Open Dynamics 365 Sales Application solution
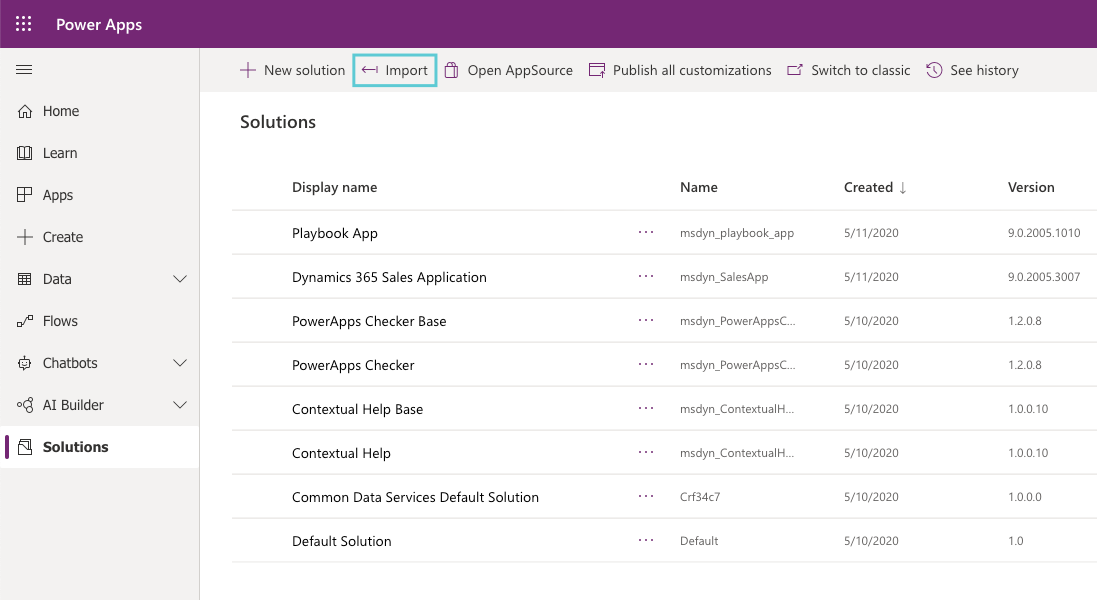1097x600 pixels. 389,277
